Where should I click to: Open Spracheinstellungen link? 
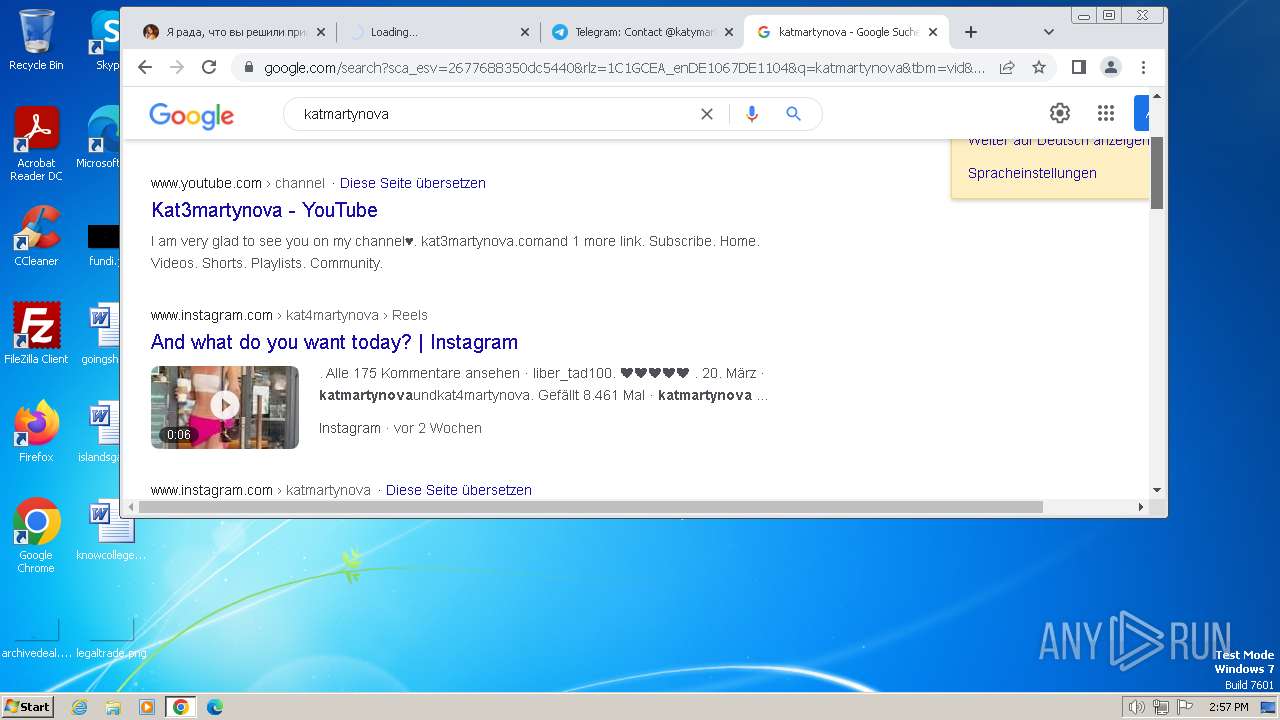pyautogui.click(x=1032, y=173)
